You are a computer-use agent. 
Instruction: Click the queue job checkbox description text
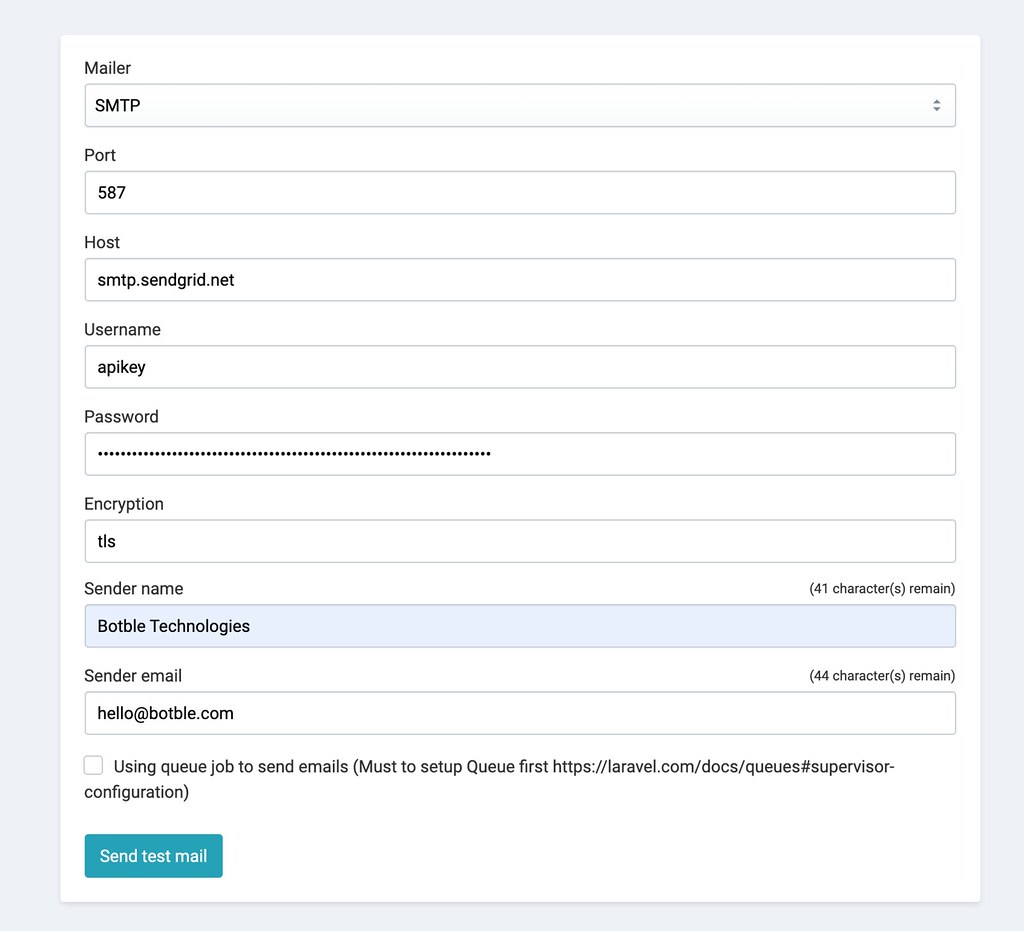489,779
